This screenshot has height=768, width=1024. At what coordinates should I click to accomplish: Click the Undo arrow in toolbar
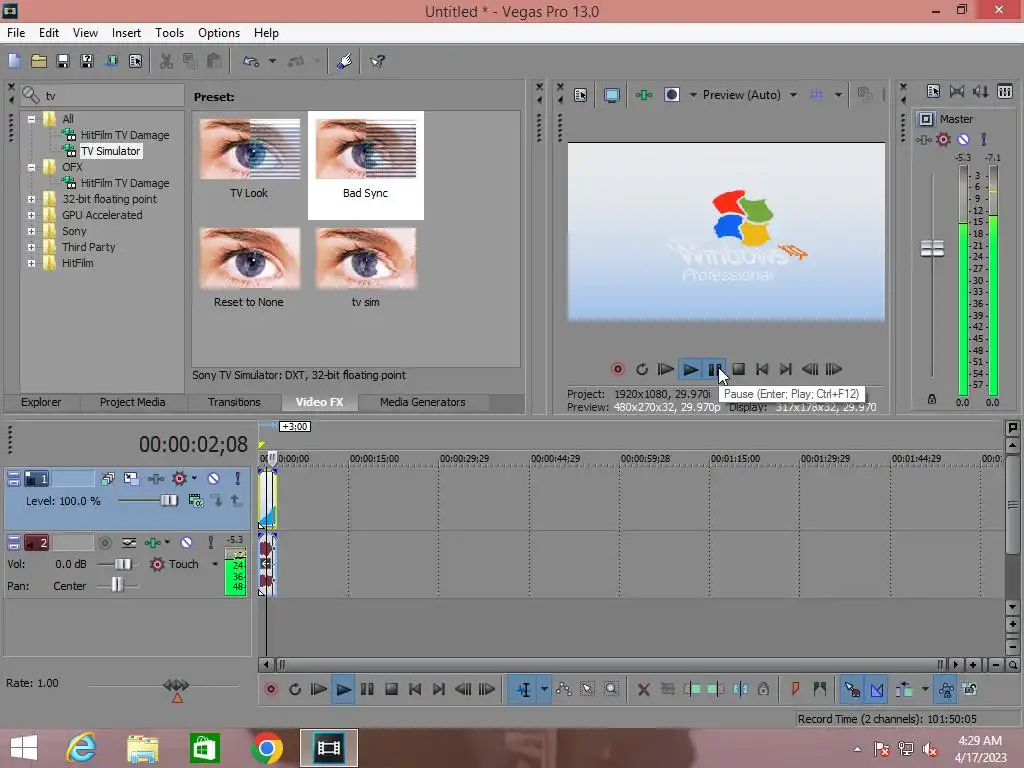(251, 61)
